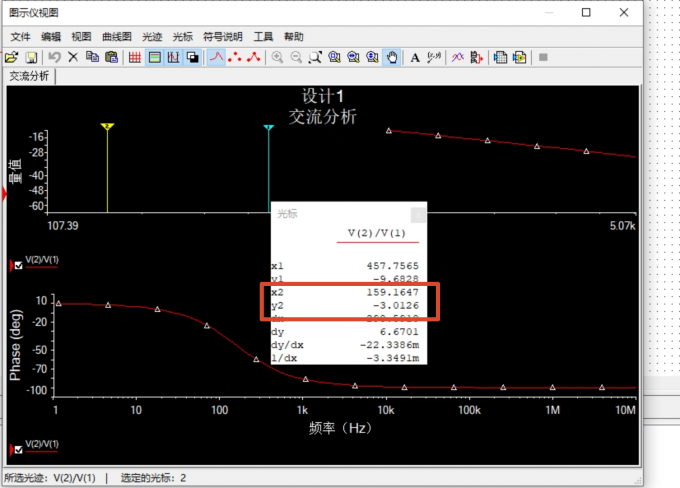
Task: Show trace as data points only
Action: point(235,57)
